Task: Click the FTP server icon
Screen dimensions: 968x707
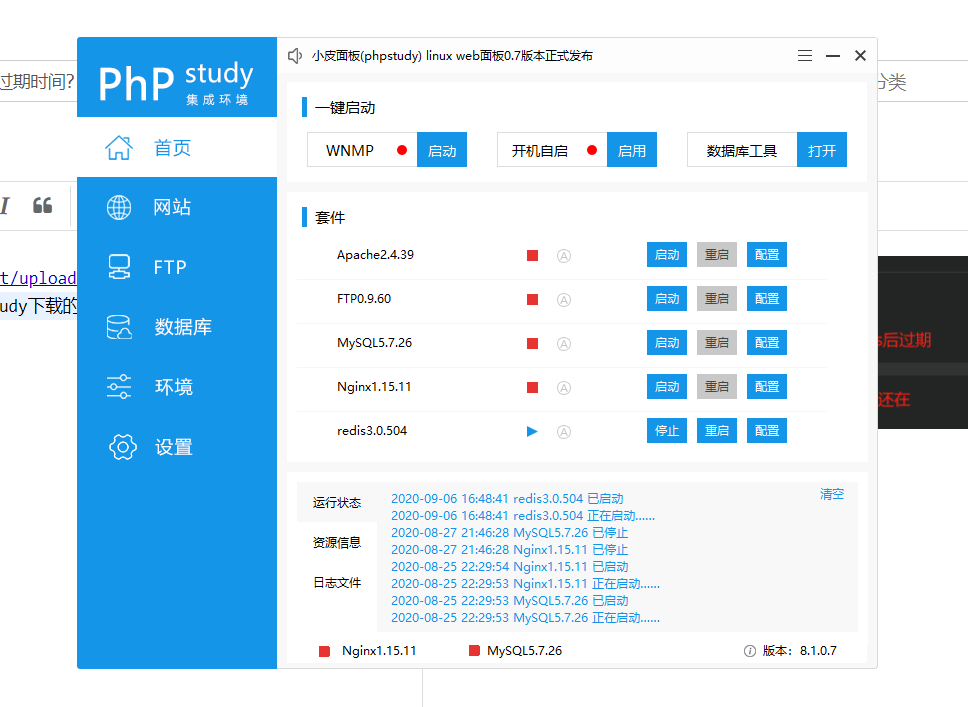Action: [119, 267]
